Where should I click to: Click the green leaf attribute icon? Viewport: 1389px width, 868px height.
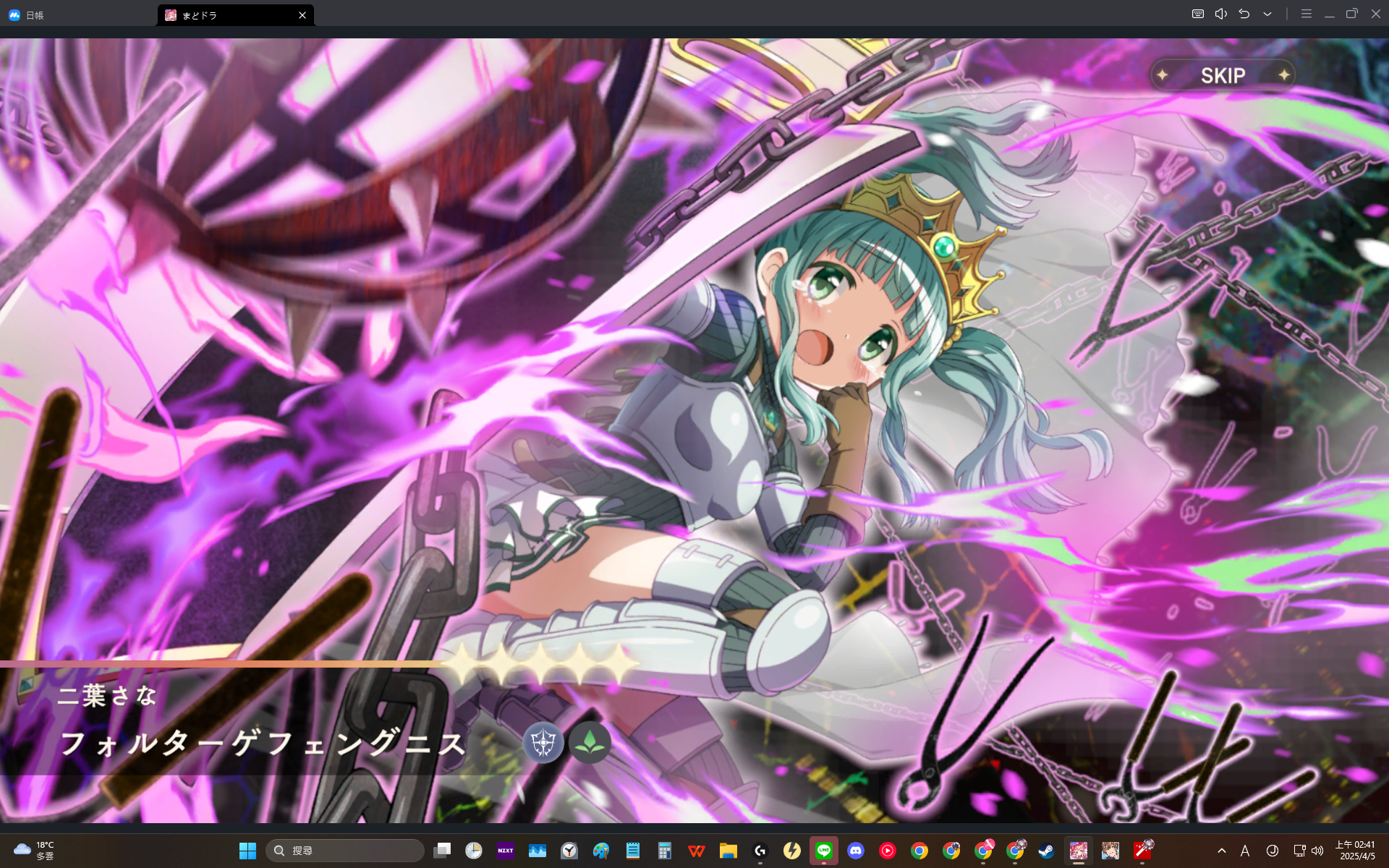click(x=590, y=742)
